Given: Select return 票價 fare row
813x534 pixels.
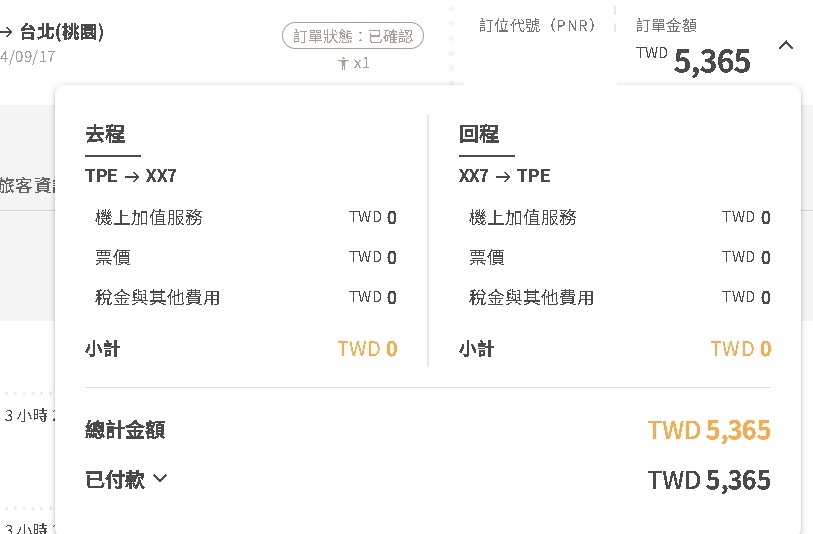Looking at the screenshot, I should click(x=486, y=257).
